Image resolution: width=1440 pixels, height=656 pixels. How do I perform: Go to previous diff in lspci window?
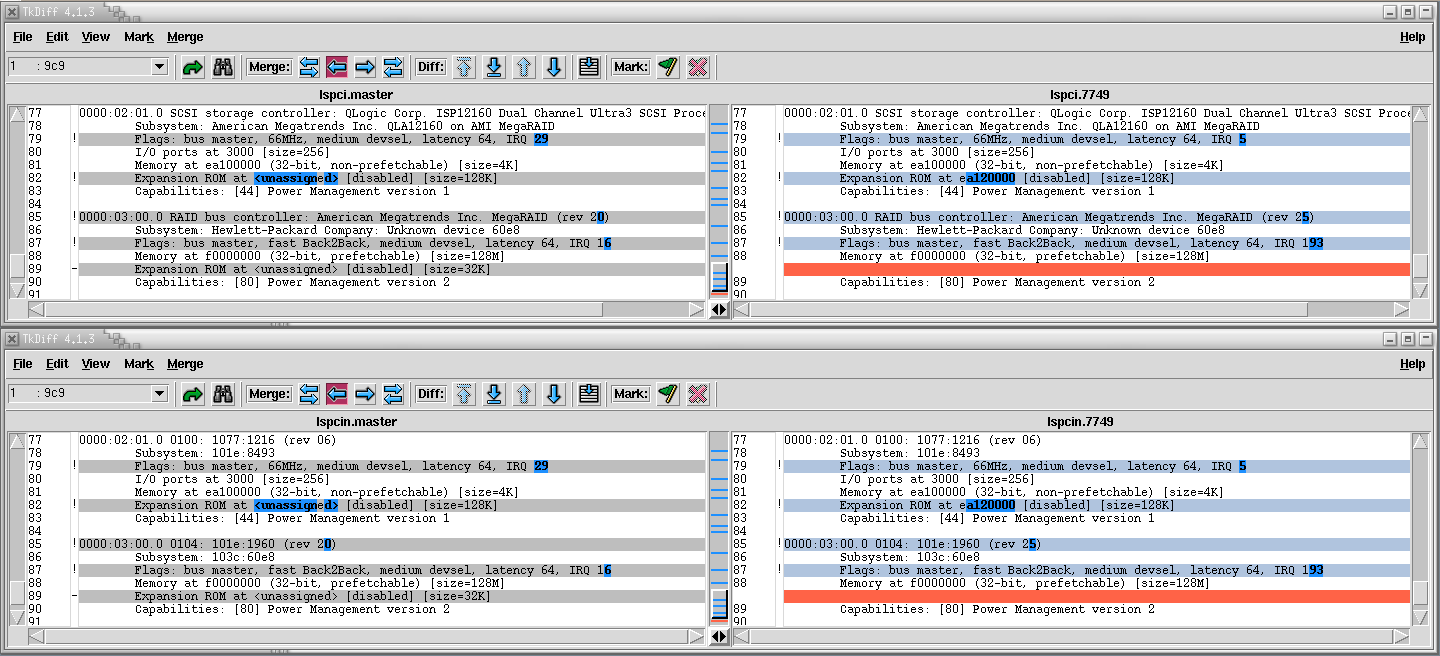coord(524,67)
